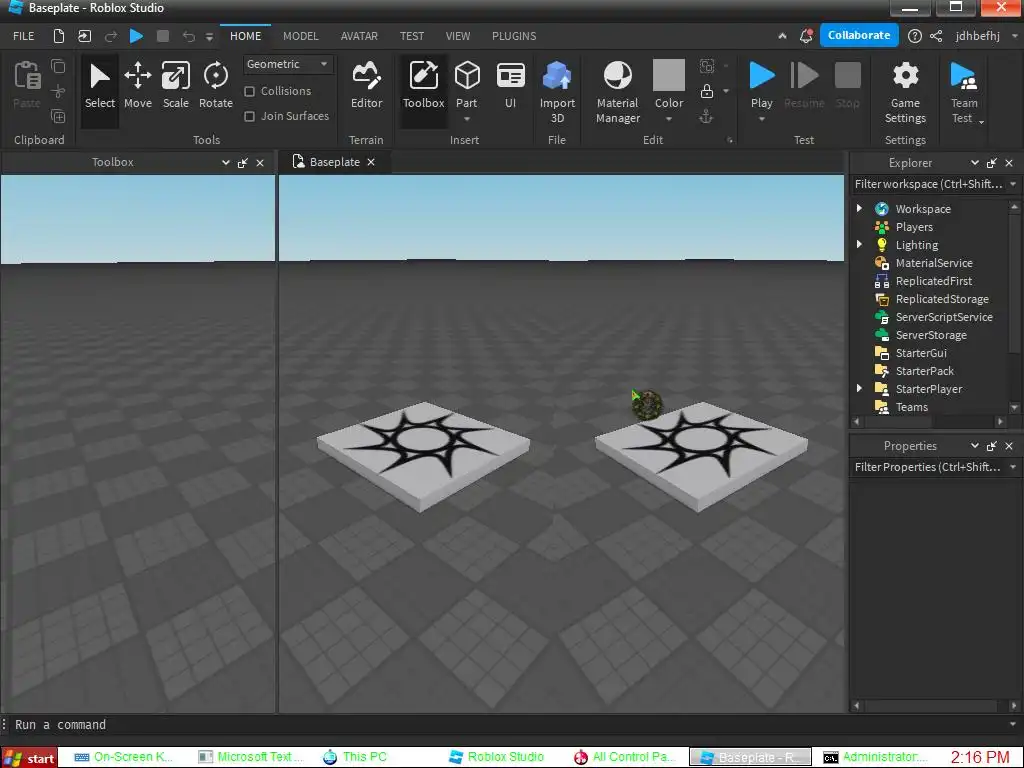Switch to the PLUGINS tab
Image resolution: width=1024 pixels, height=768 pixels.
(x=514, y=36)
